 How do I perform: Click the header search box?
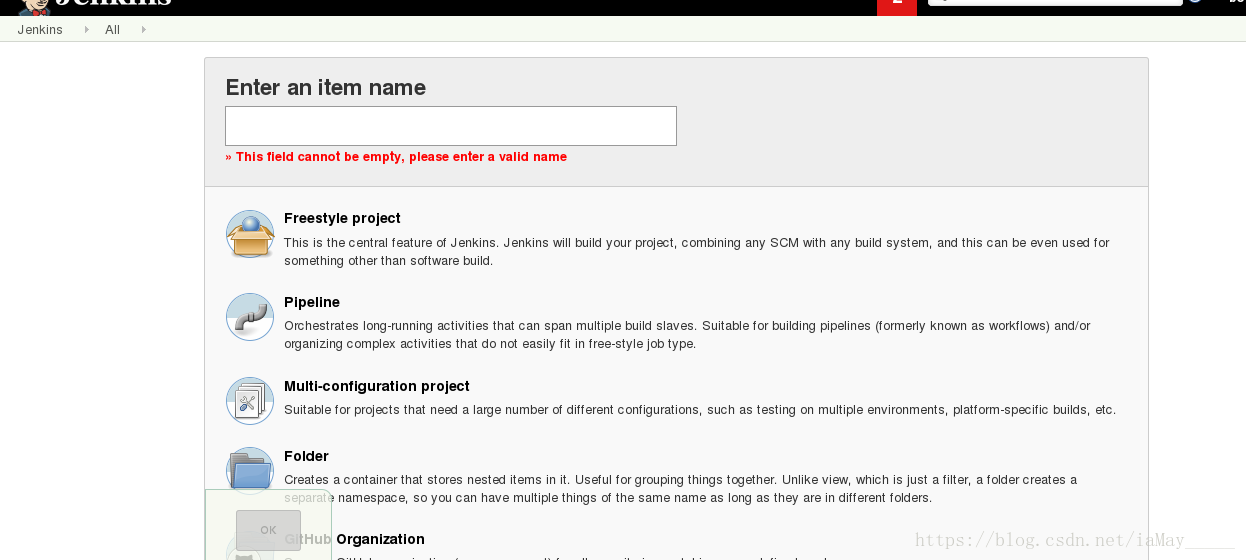[x=1055, y=3]
